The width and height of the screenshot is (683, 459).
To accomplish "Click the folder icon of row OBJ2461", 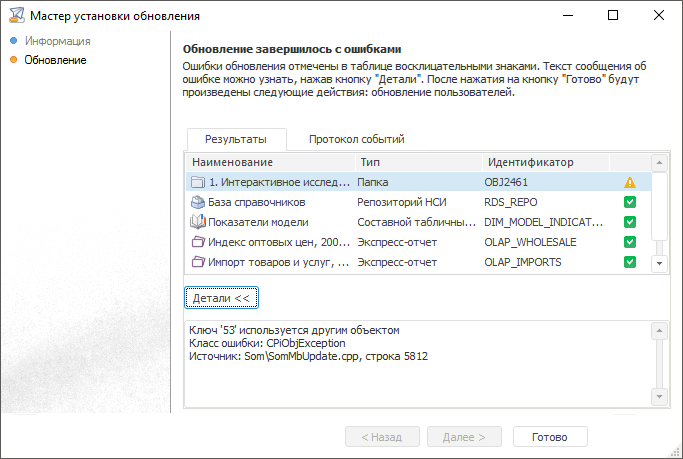I will coord(197,182).
